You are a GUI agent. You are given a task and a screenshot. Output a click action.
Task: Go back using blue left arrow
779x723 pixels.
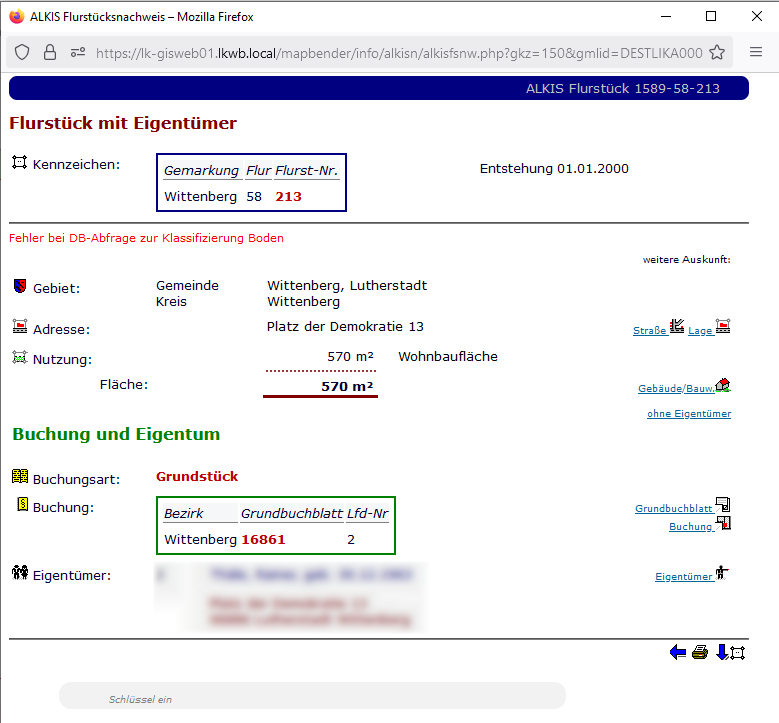[x=678, y=653]
